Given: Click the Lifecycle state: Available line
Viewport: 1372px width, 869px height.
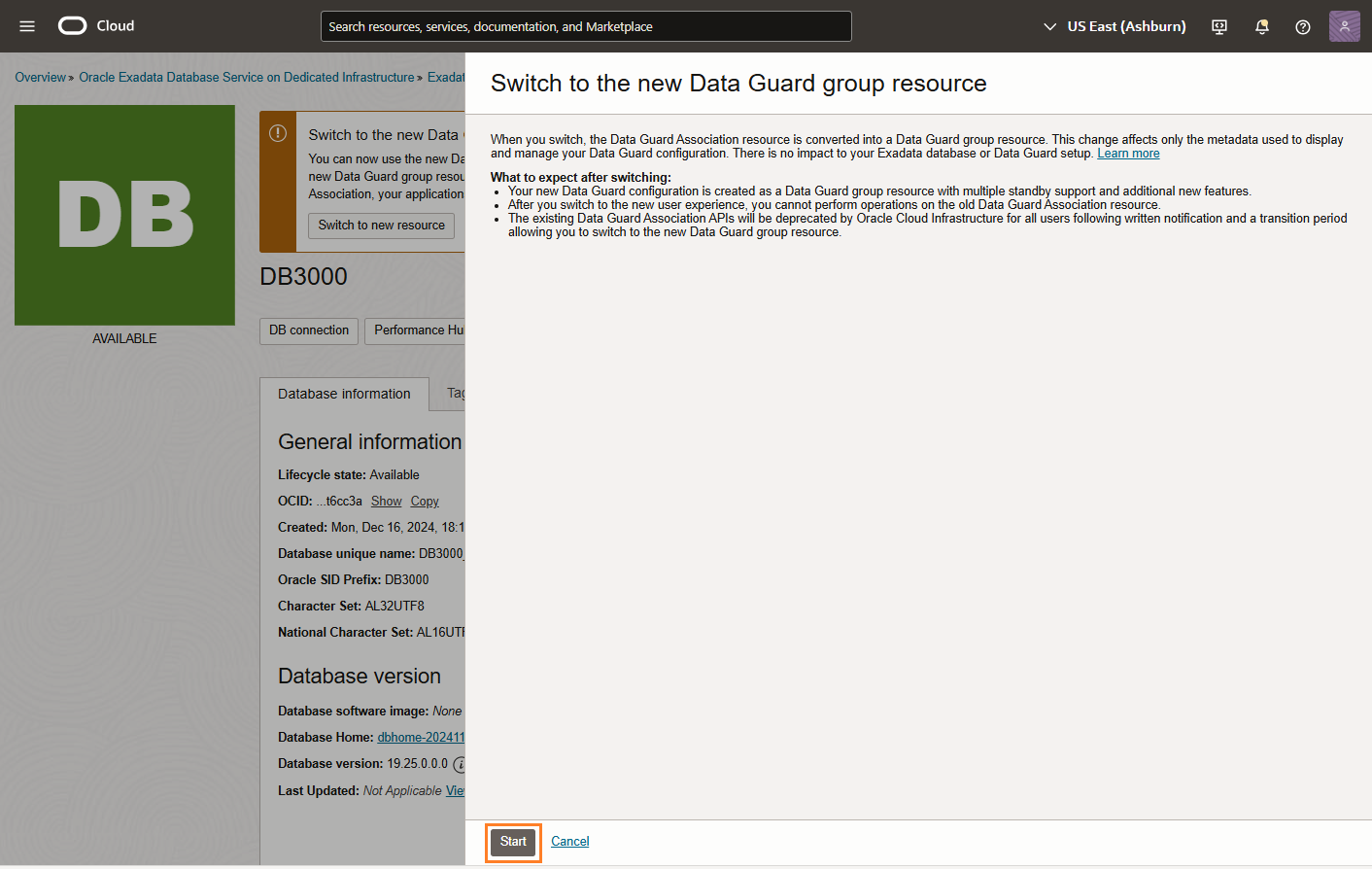Looking at the screenshot, I should 349,475.
